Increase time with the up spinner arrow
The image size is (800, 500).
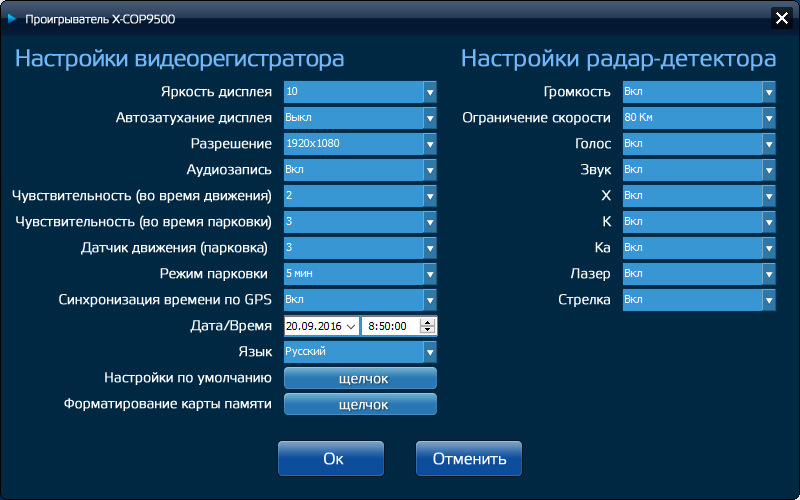coord(428,322)
